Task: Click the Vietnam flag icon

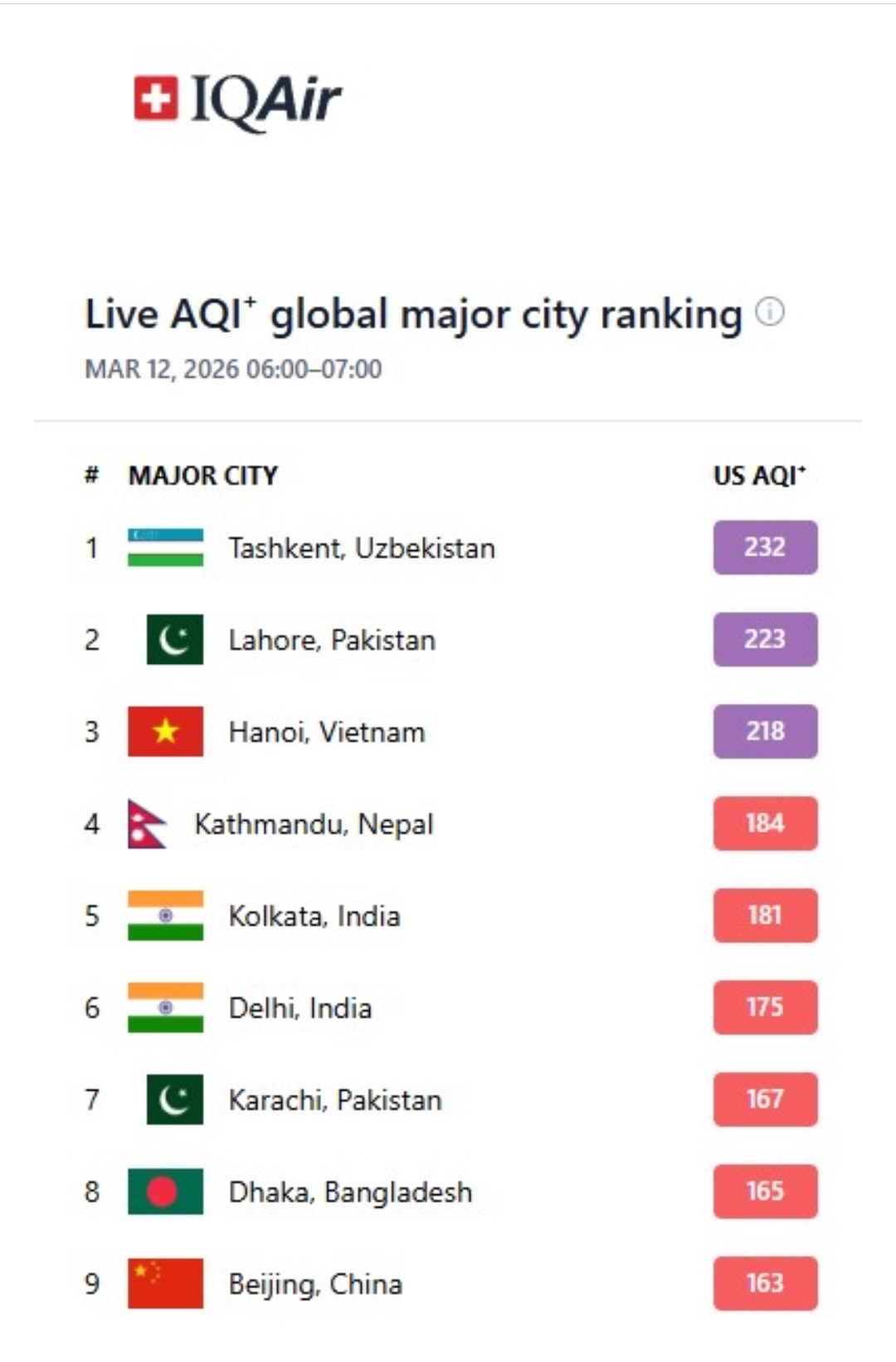Action: coord(165,731)
